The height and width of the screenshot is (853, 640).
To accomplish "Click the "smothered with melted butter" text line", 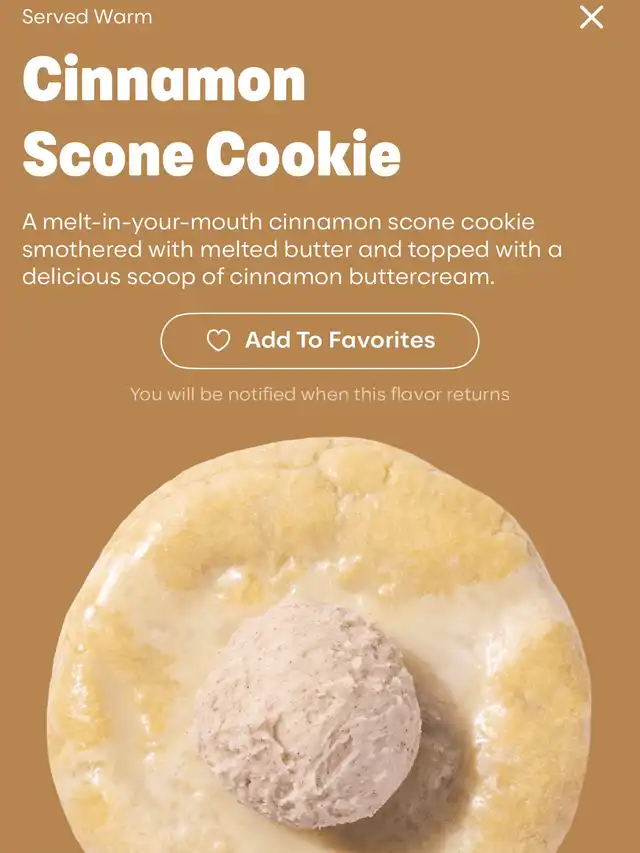I will 292,250.
